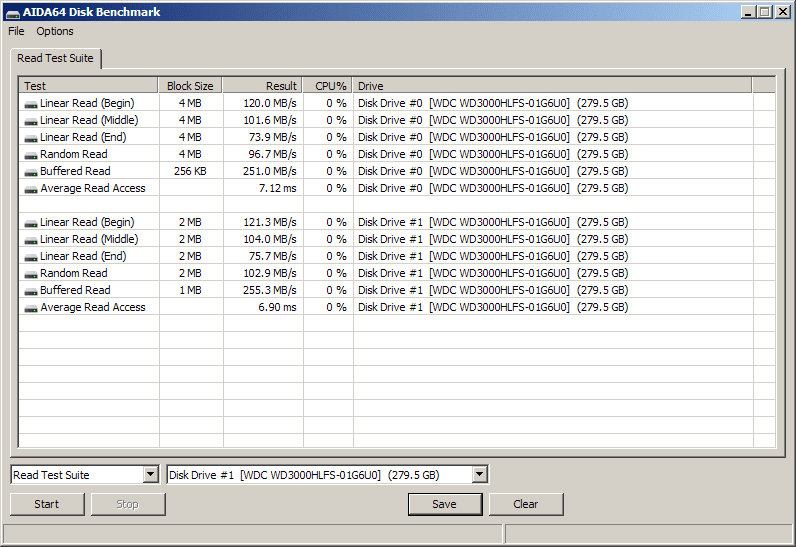The width and height of the screenshot is (796, 547).
Task: Click disk icon of Buffered Read 256 KB row
Action: [30, 173]
